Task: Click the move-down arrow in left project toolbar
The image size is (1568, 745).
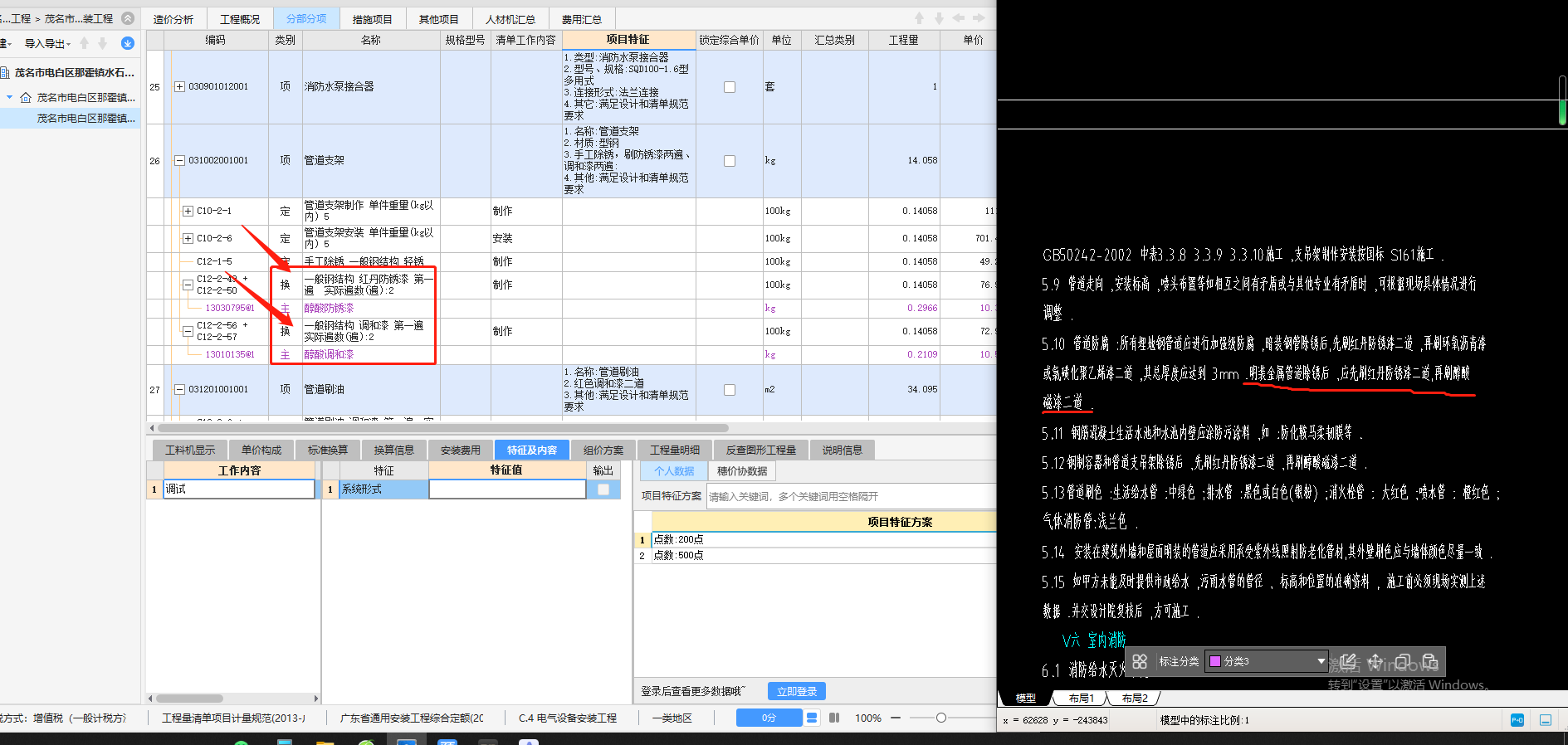Action: coord(103,43)
